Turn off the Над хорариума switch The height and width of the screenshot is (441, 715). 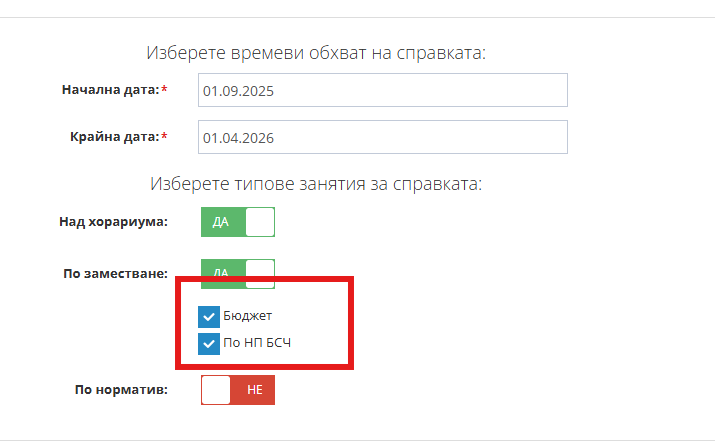coord(238,222)
